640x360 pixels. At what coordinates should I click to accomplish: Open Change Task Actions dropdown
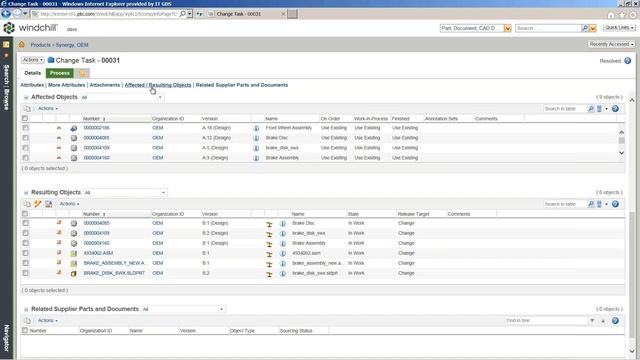(33, 60)
